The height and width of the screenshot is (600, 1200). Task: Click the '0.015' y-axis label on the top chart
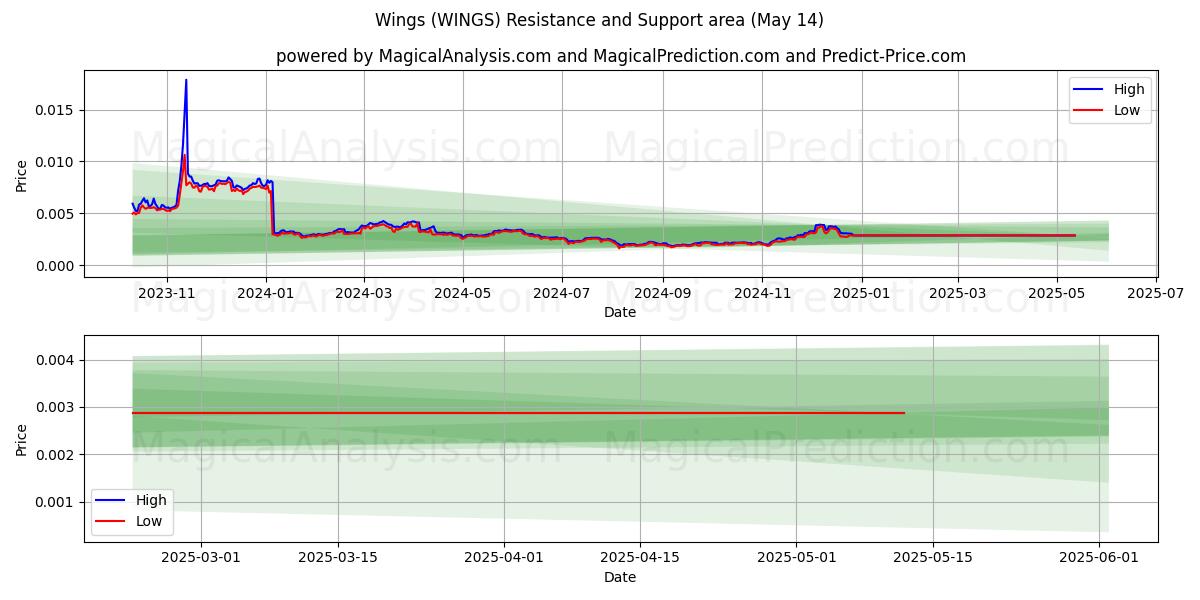(57, 110)
